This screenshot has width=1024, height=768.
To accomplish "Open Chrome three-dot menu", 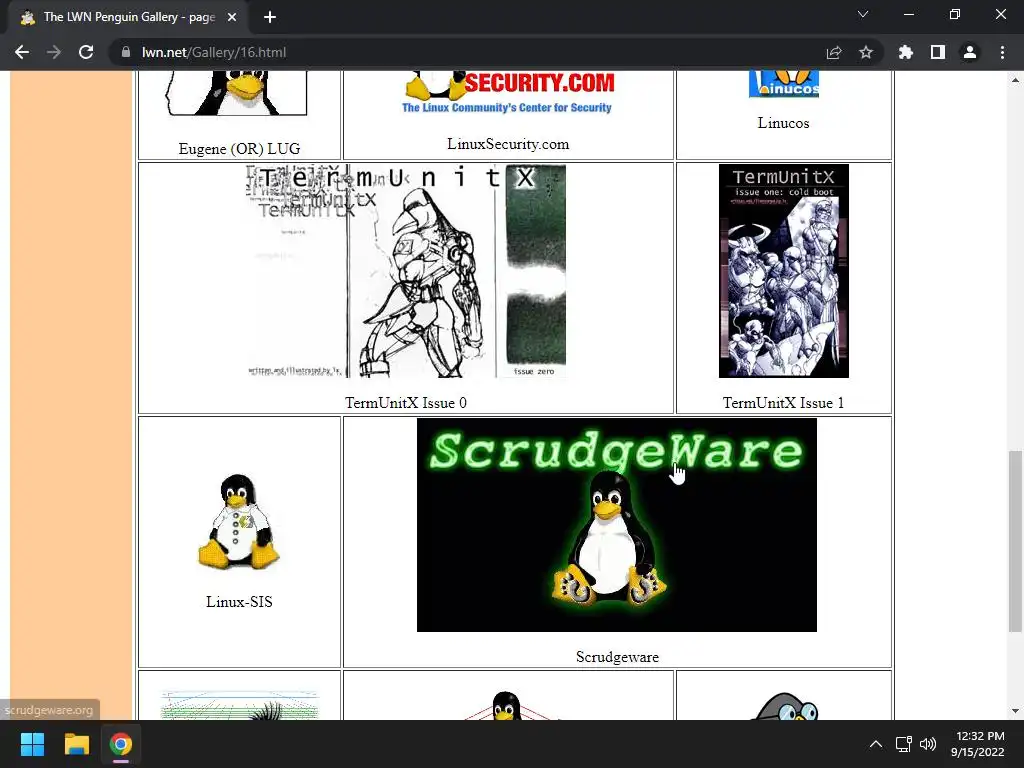I will 1002,52.
